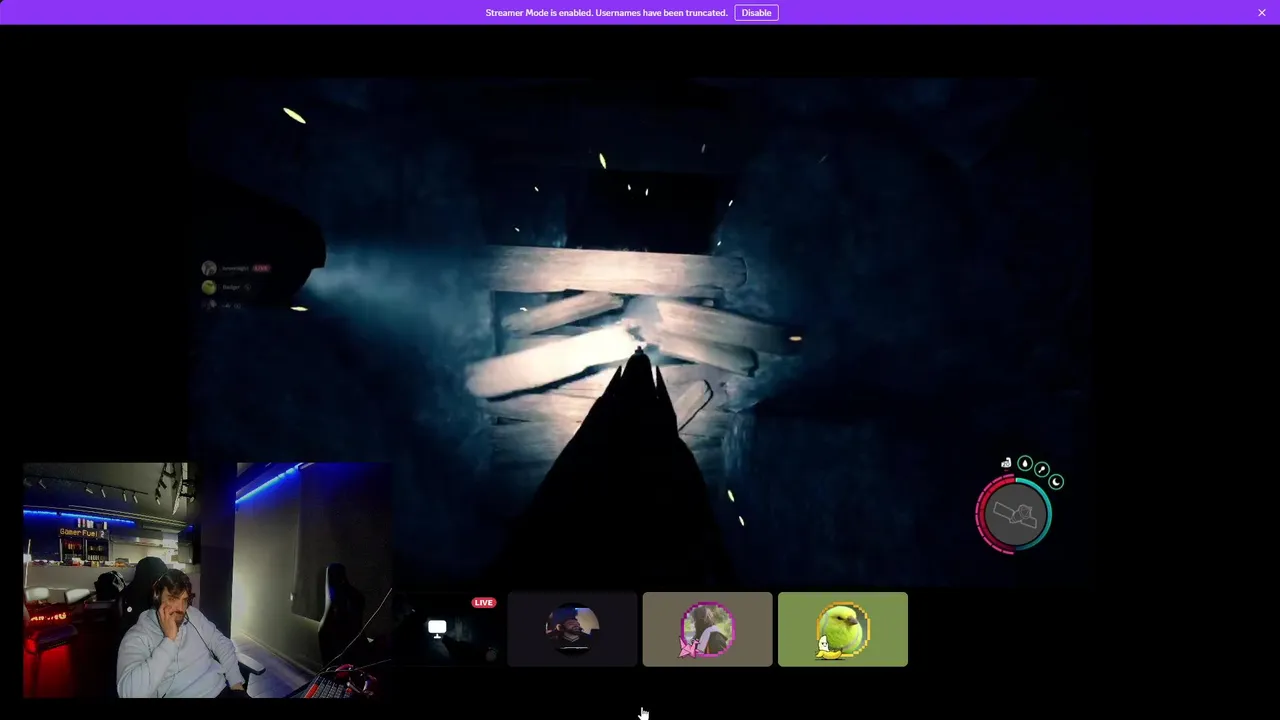The image size is (1280, 720).
Task: Click the small item counter icon above gauge
Action: pos(1006,464)
